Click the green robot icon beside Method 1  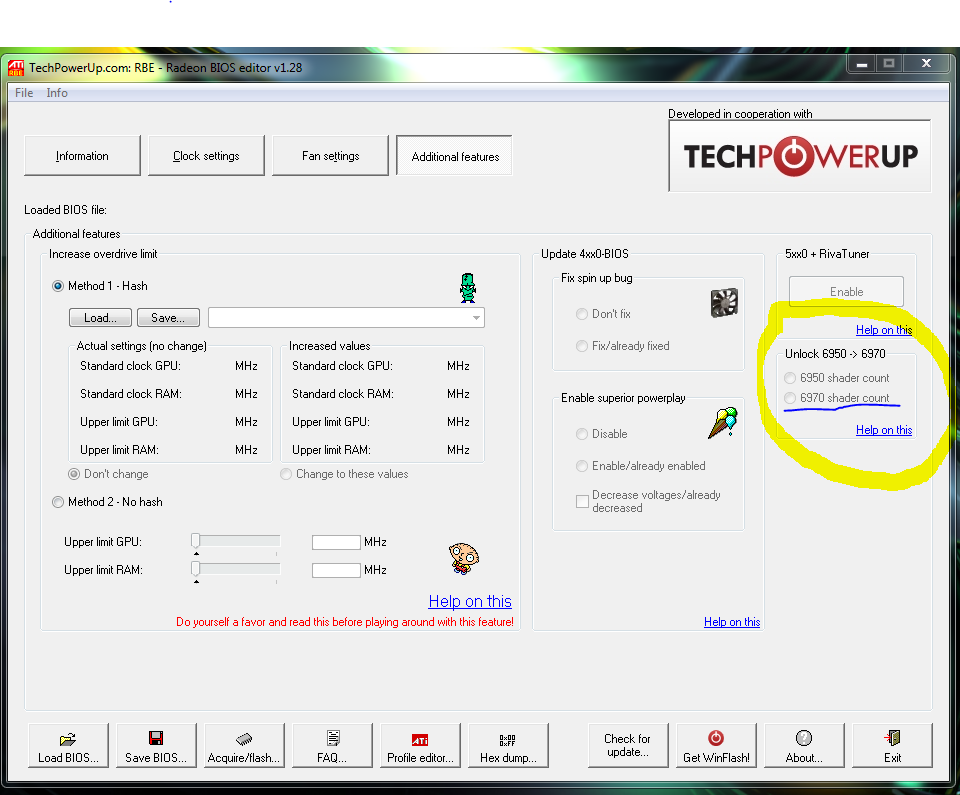pyautogui.click(x=468, y=288)
